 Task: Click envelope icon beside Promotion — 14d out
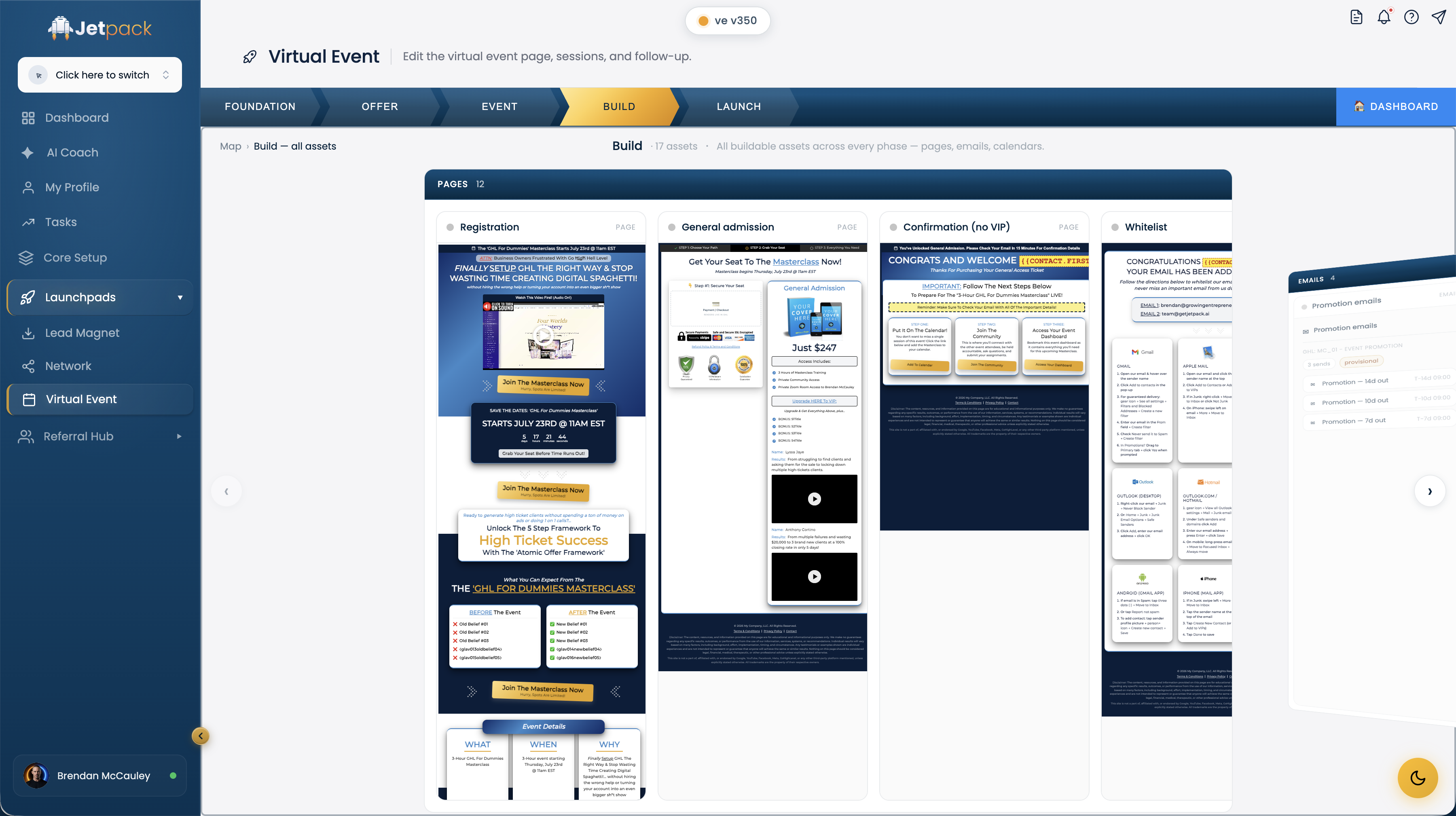tap(1312, 384)
